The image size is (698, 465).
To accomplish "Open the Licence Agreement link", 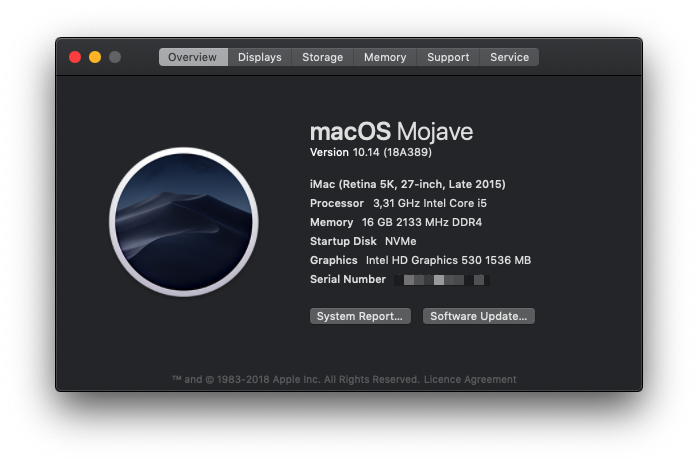I will coord(470,380).
